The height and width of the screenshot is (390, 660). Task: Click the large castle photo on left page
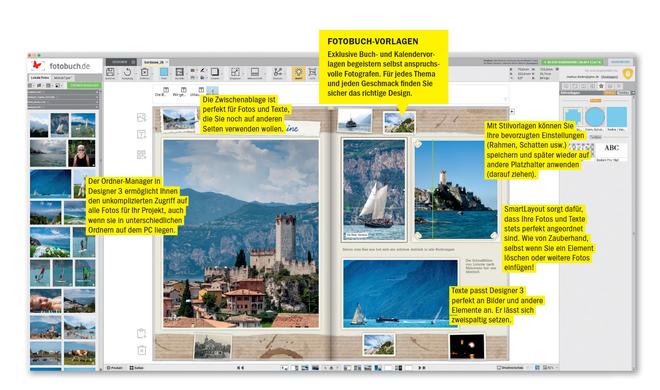[x=241, y=234]
